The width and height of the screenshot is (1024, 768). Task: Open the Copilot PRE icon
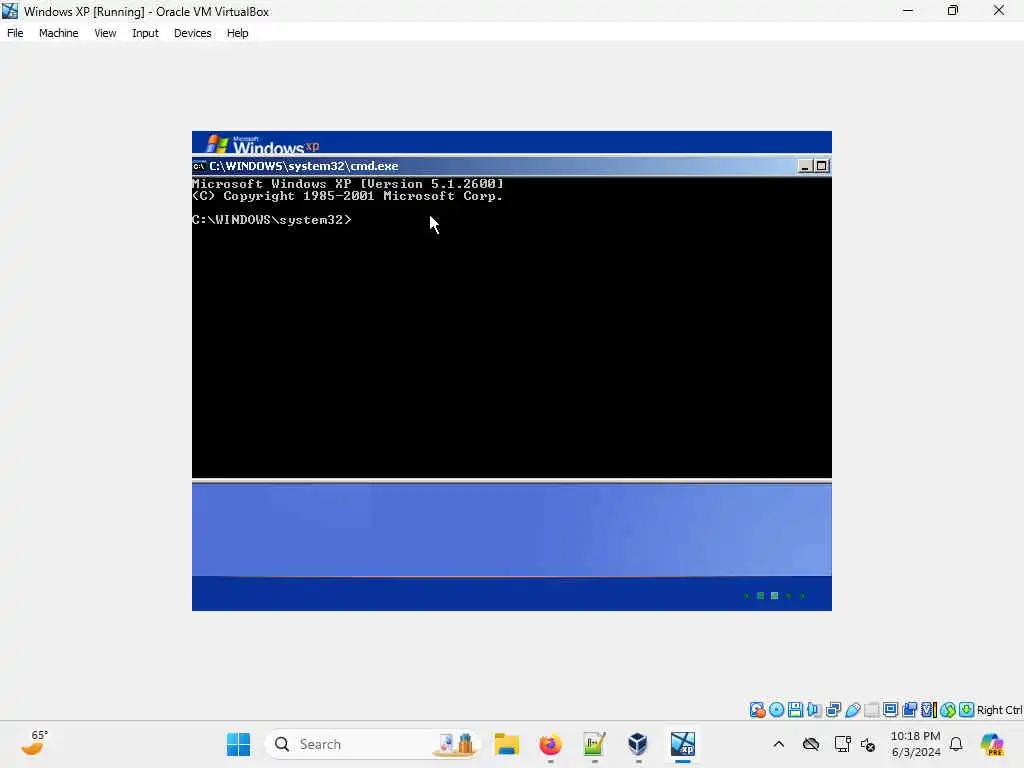coord(992,744)
